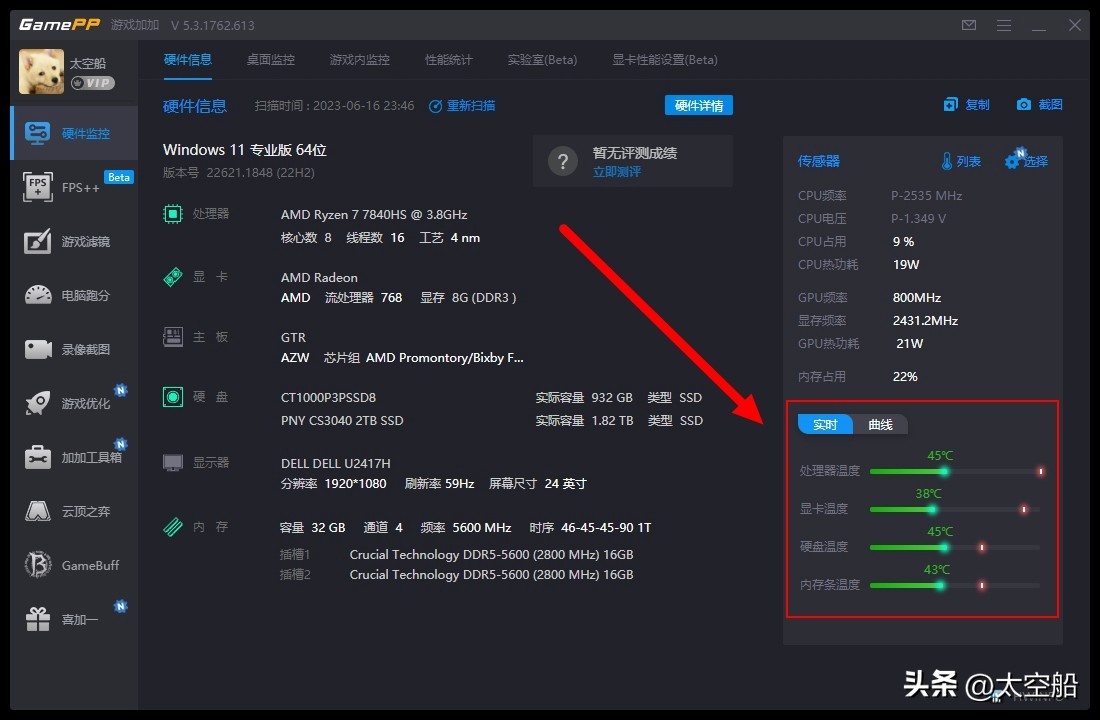
Task: Switch sensors to 曲线 curve view
Action: click(879, 424)
